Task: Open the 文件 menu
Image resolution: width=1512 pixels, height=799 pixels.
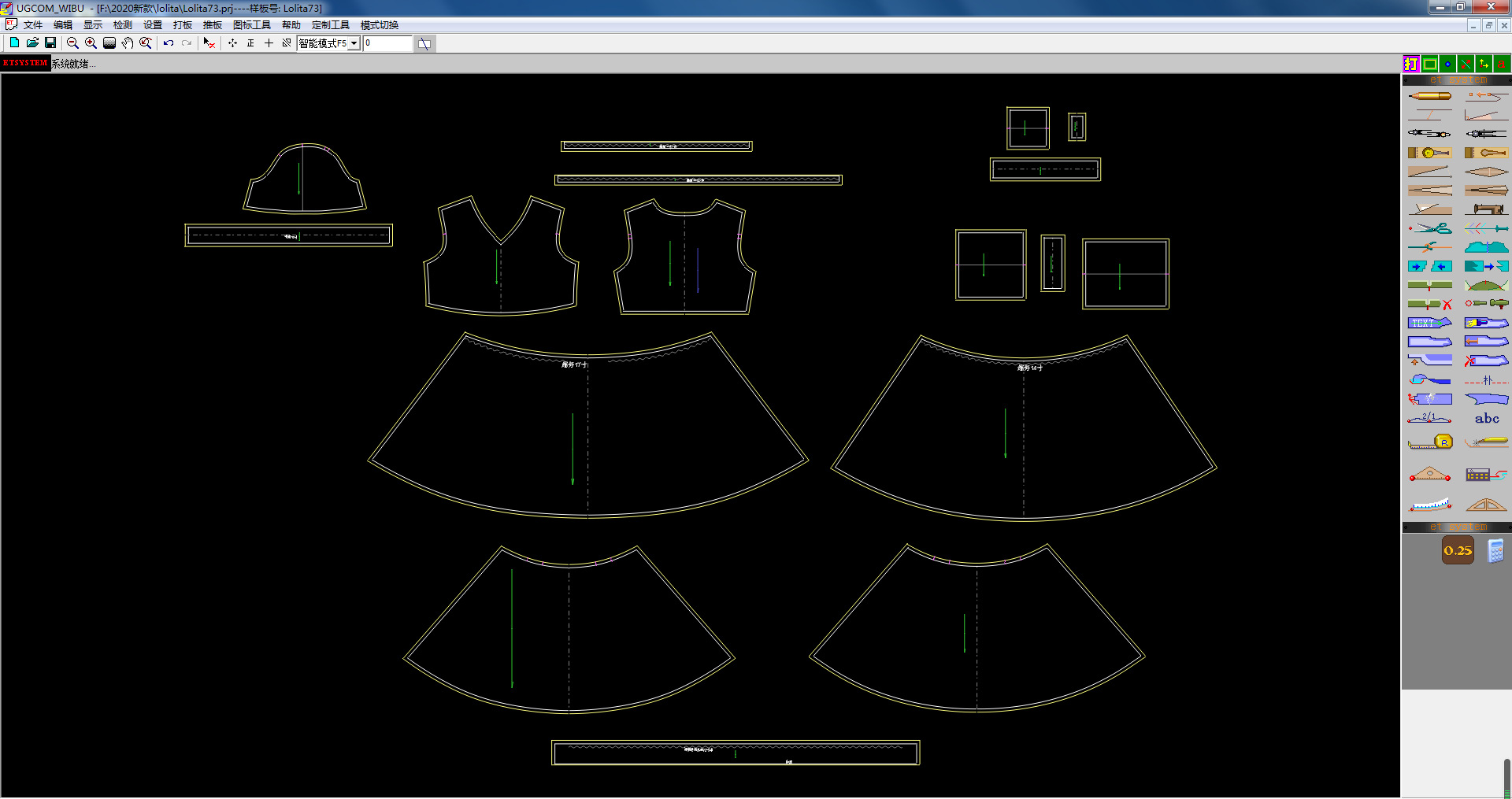Action: 32,25
